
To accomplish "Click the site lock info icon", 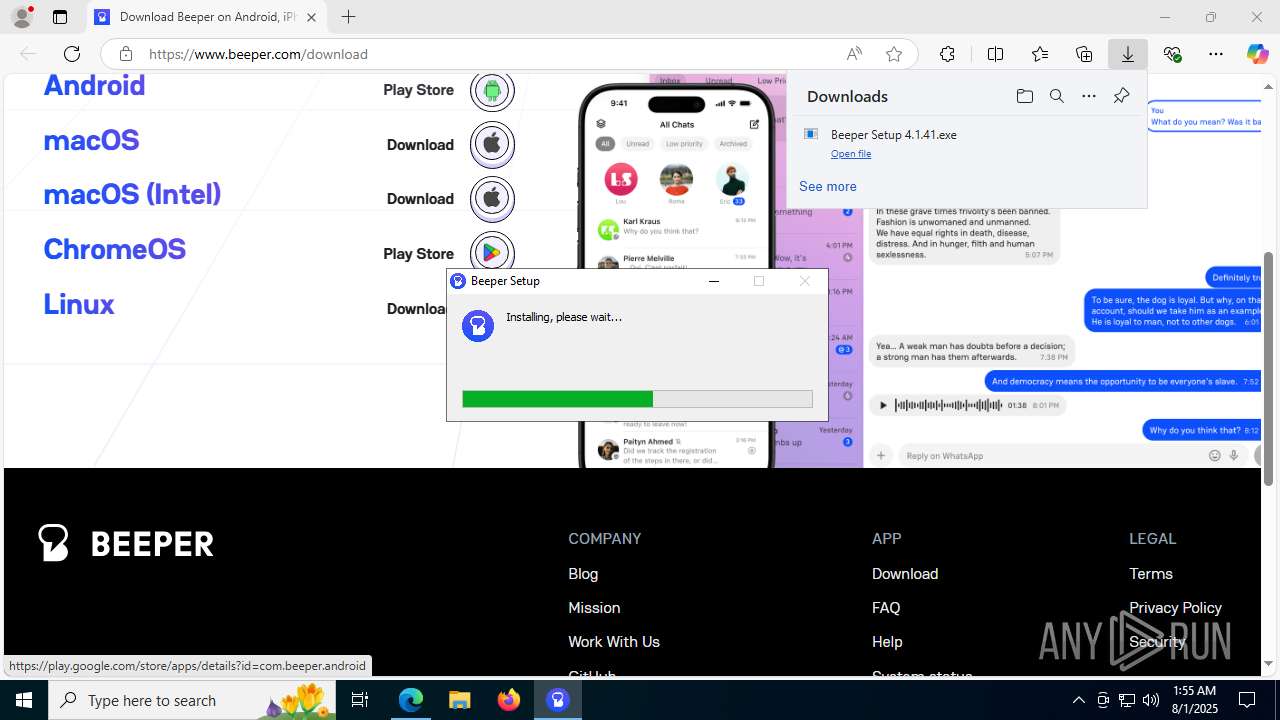I will point(126,54).
